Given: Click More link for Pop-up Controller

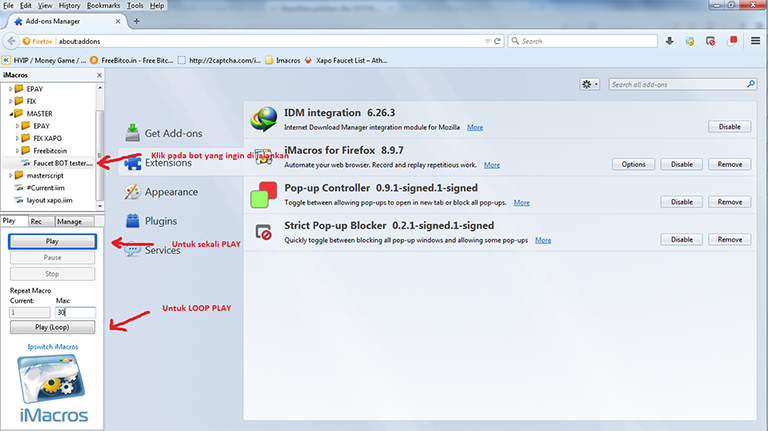Looking at the screenshot, I should click(522, 203).
